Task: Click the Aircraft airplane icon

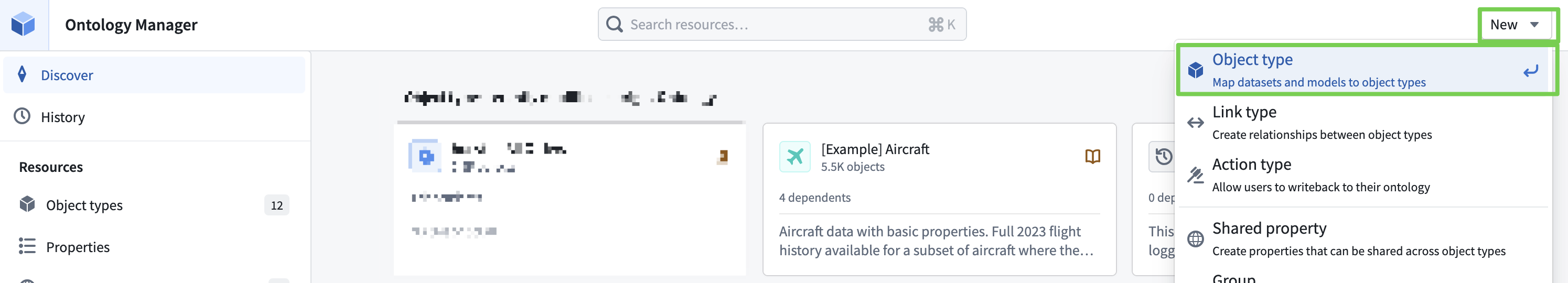Action: 794,157
